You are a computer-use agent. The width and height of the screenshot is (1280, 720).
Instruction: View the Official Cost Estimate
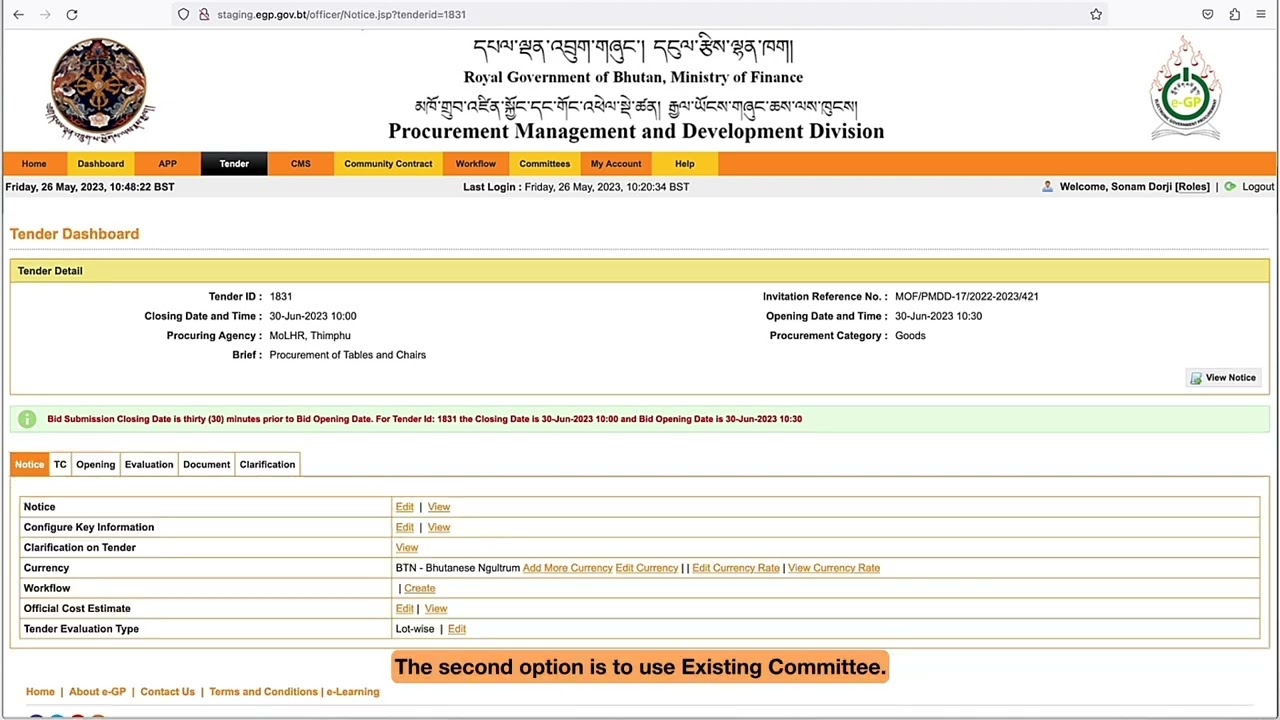[x=436, y=609]
